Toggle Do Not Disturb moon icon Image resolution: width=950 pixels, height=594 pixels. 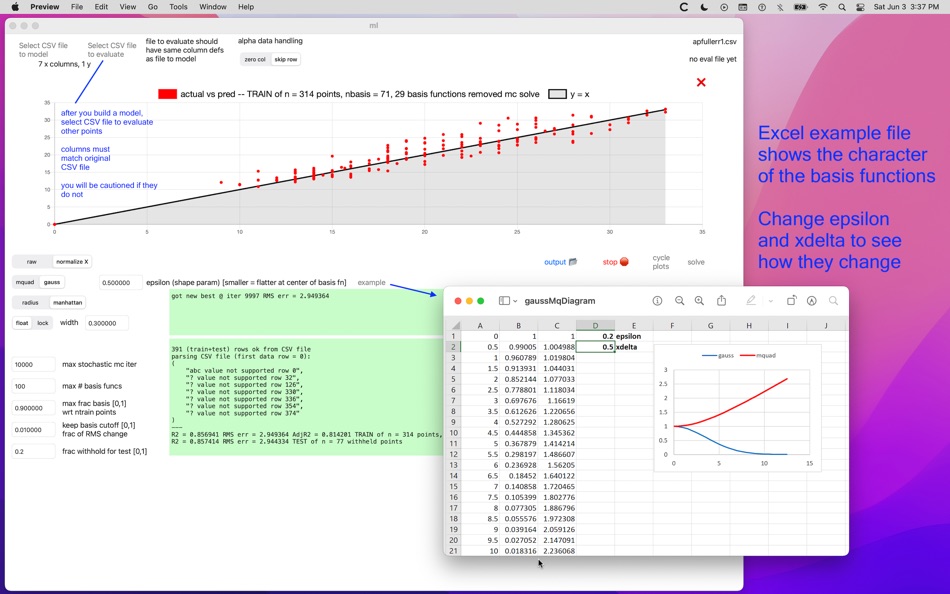tap(704, 7)
